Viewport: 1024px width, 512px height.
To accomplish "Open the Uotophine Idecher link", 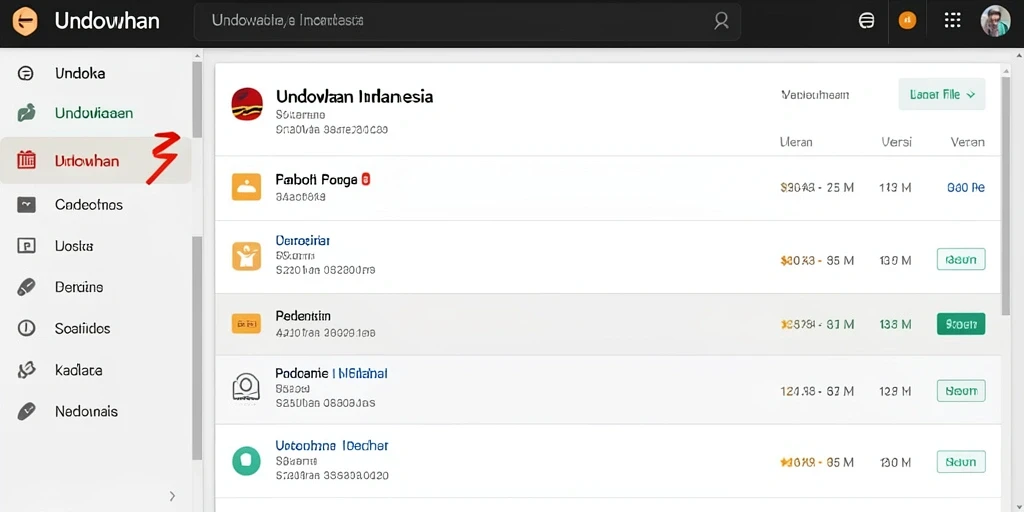I will (332, 446).
